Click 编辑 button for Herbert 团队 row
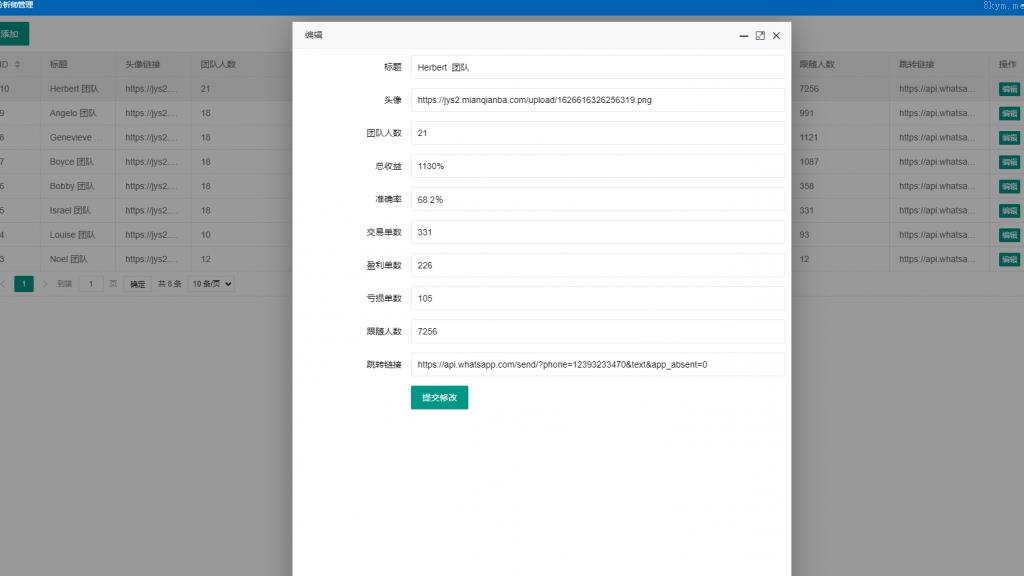The width and height of the screenshot is (1024, 576). [1009, 89]
